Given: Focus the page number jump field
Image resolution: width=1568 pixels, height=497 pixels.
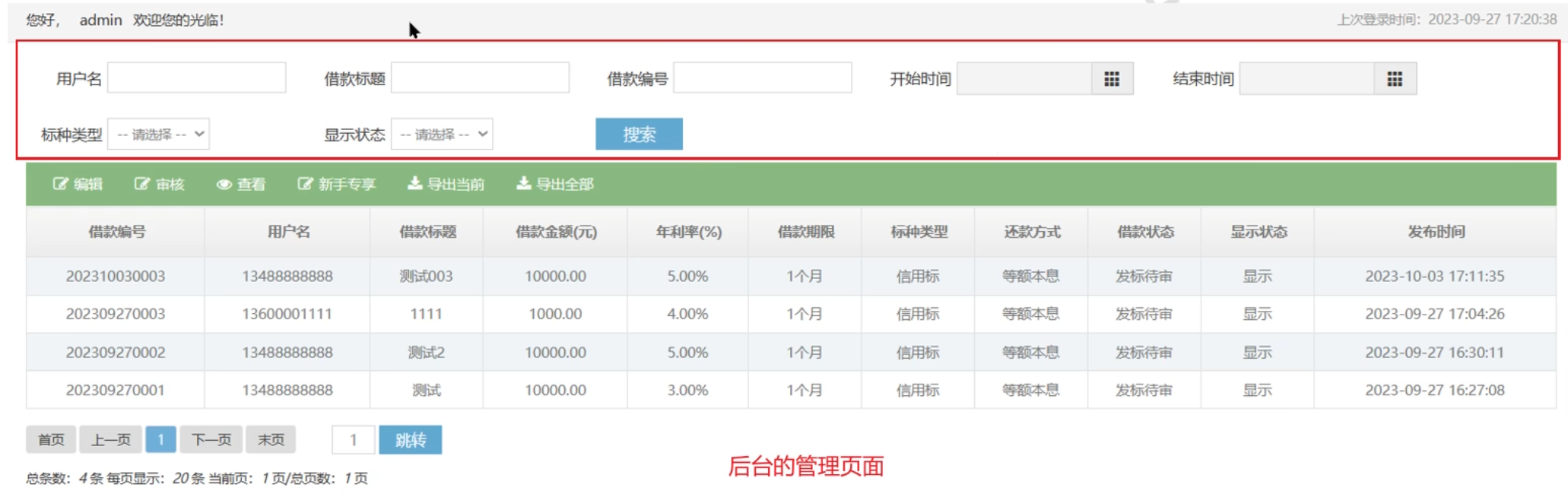Looking at the screenshot, I should click(353, 440).
